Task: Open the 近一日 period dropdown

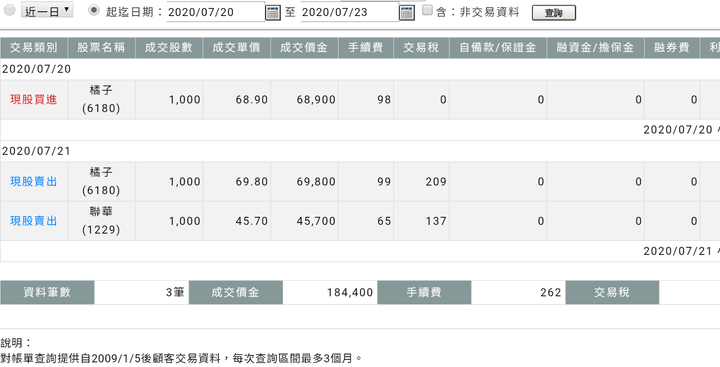Action: point(47,10)
